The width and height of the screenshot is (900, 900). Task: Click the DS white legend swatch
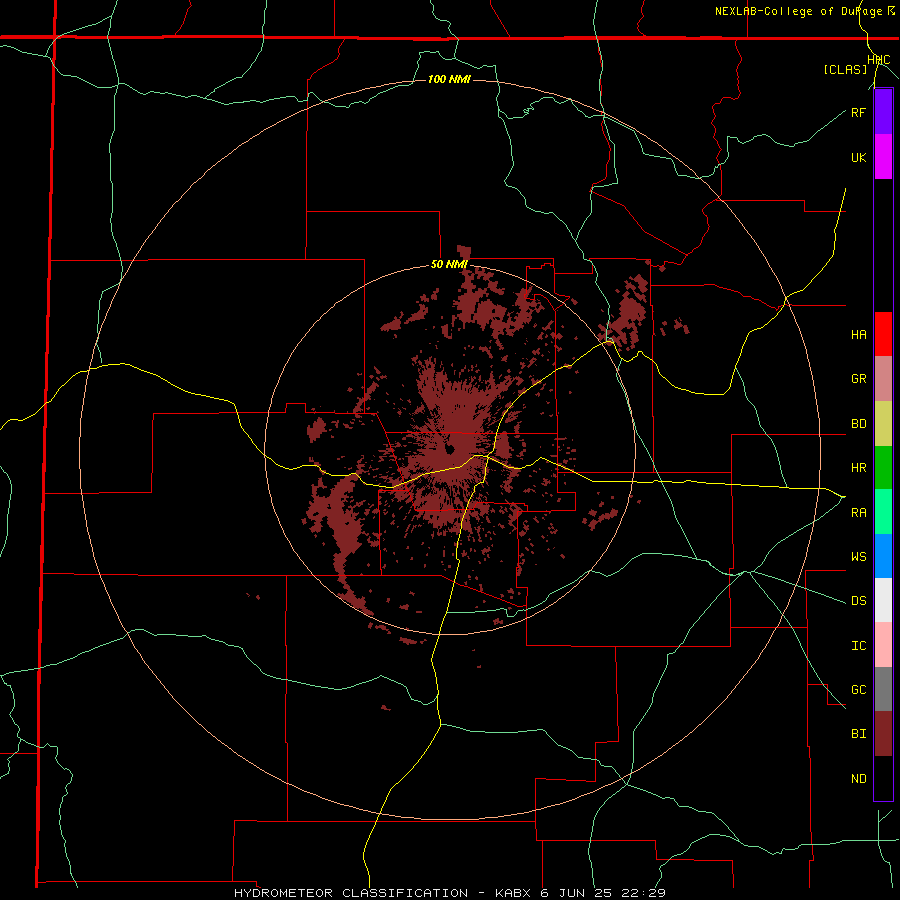pos(883,600)
